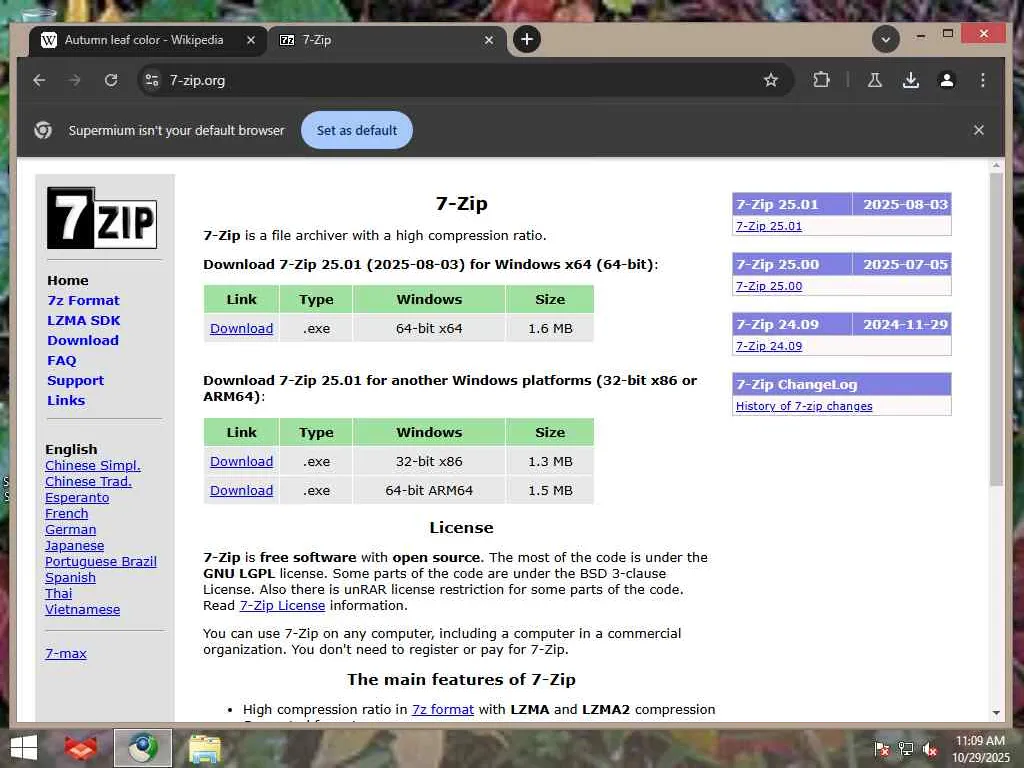This screenshot has width=1024, height=768.
Task: Click the 7-Zip logo image
Action: [102, 218]
